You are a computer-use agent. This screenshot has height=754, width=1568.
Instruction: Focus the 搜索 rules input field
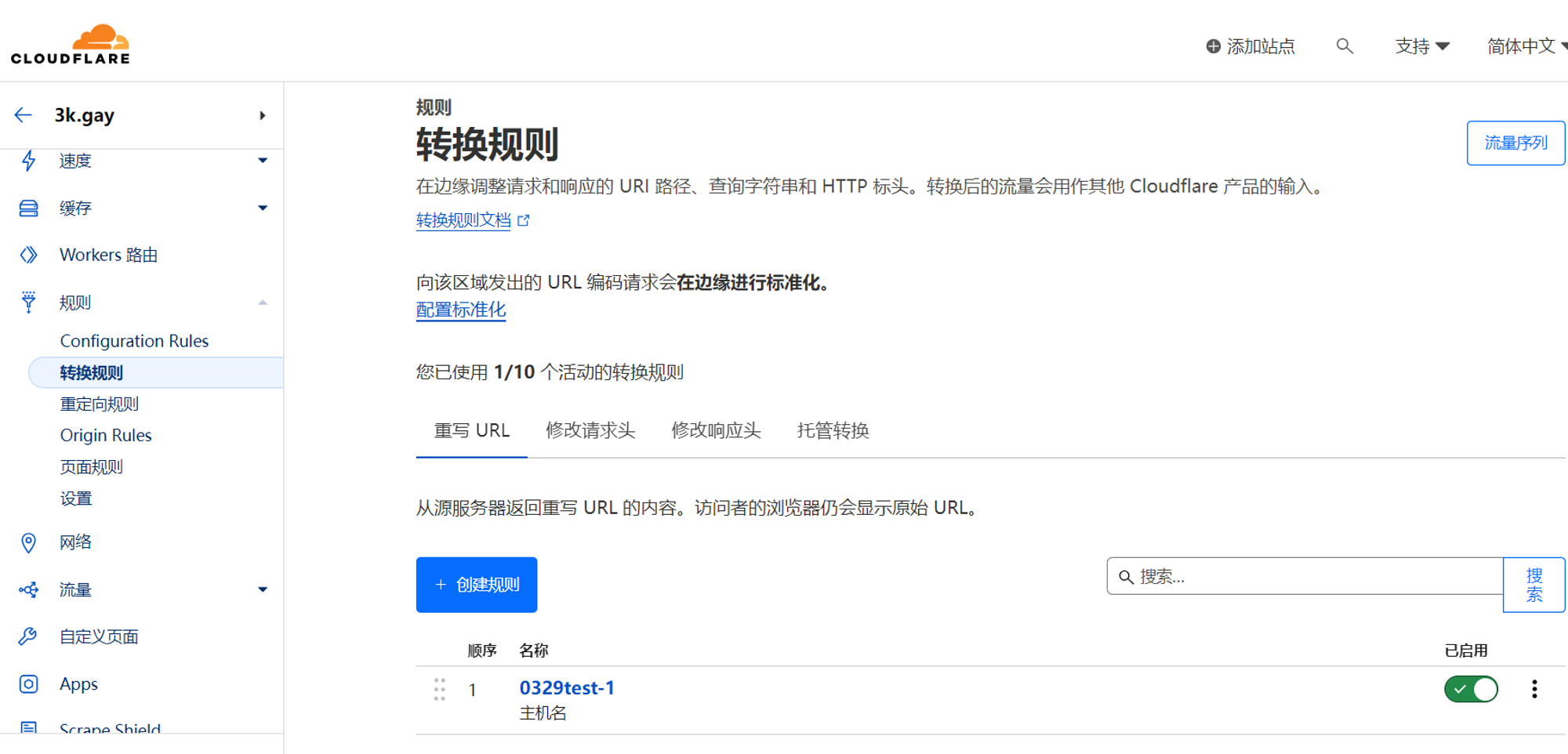point(1305,577)
